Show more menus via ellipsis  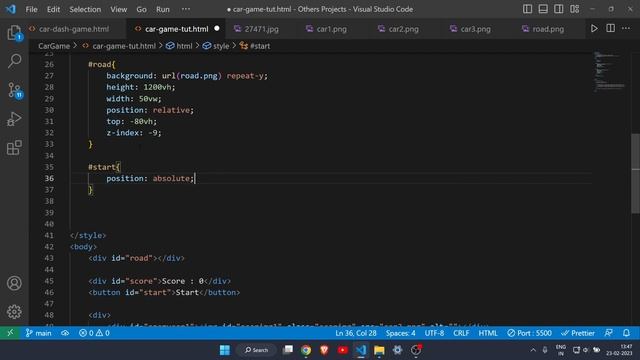[x=186, y=9]
